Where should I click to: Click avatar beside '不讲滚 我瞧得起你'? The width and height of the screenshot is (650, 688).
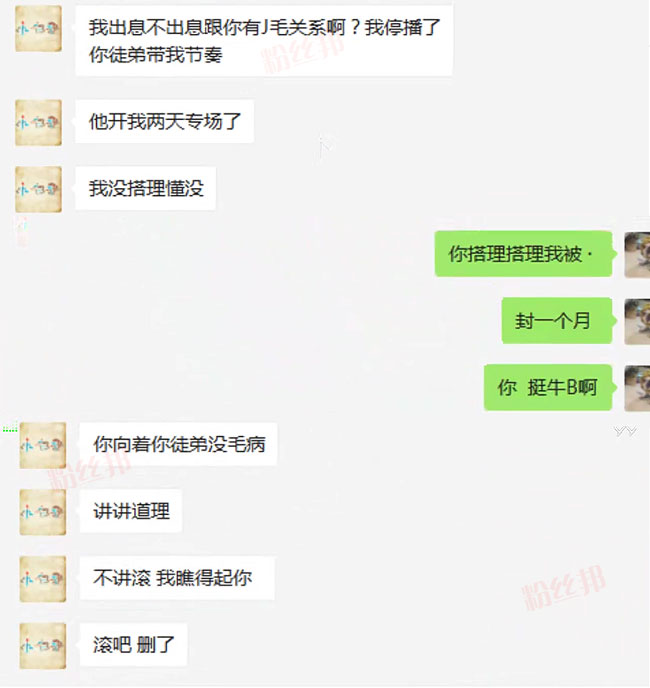(43, 579)
